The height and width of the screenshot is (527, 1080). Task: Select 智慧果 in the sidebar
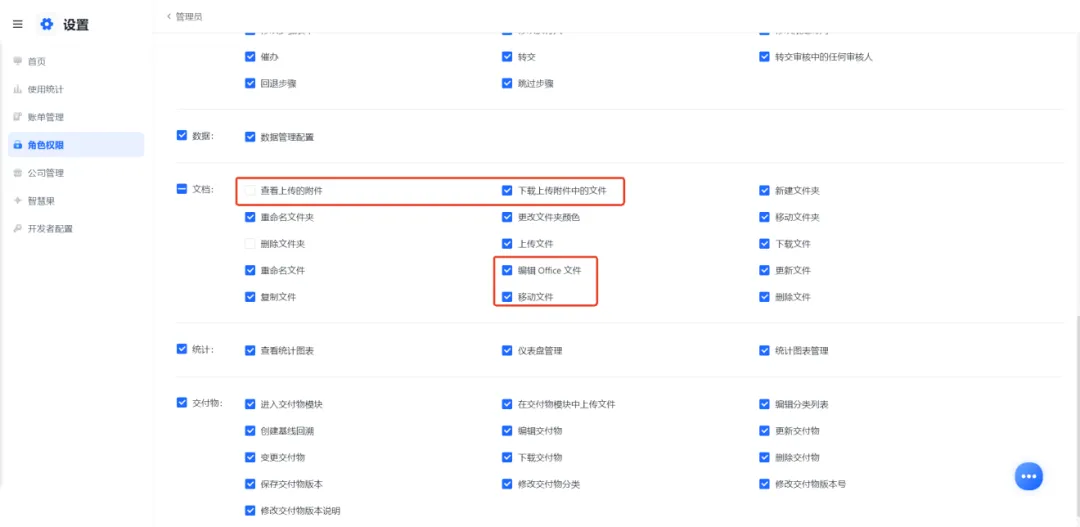pos(41,201)
